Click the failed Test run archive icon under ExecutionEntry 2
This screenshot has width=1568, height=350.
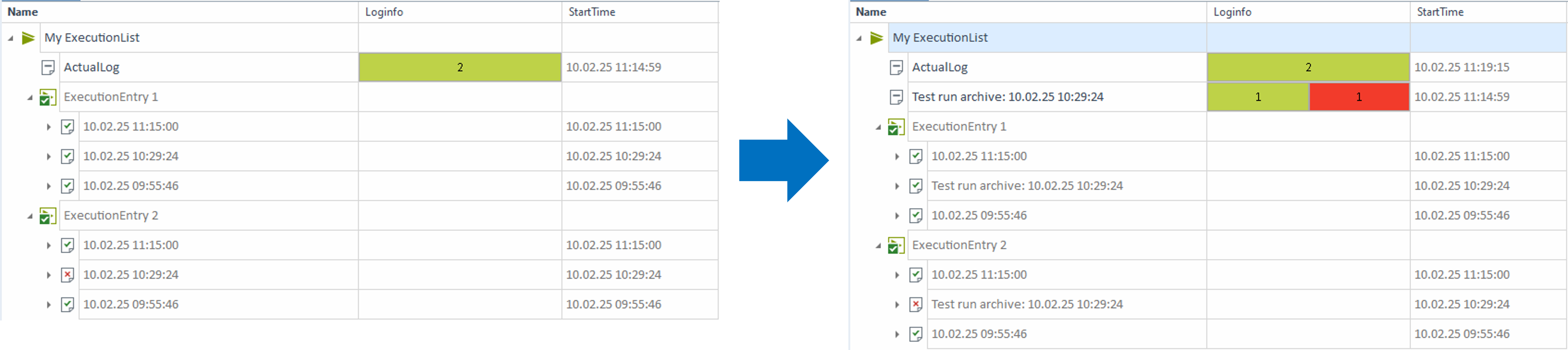[x=916, y=304]
